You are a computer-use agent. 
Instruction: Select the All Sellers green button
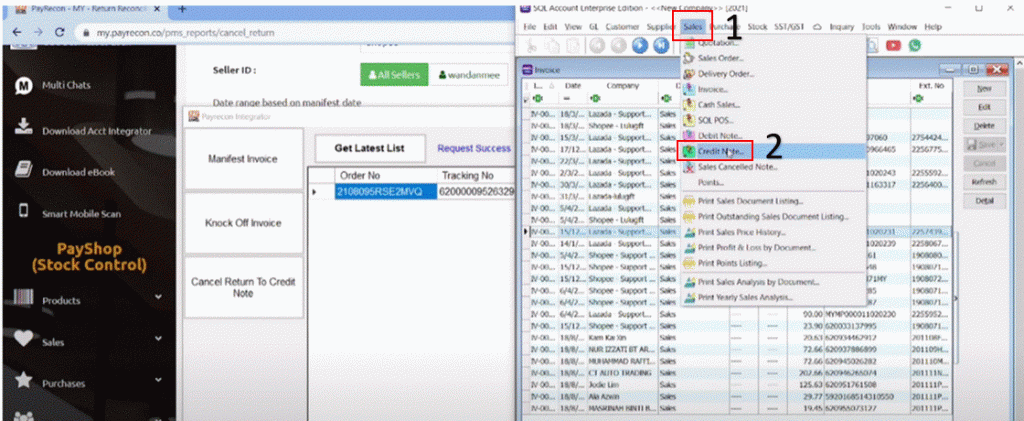tap(394, 75)
